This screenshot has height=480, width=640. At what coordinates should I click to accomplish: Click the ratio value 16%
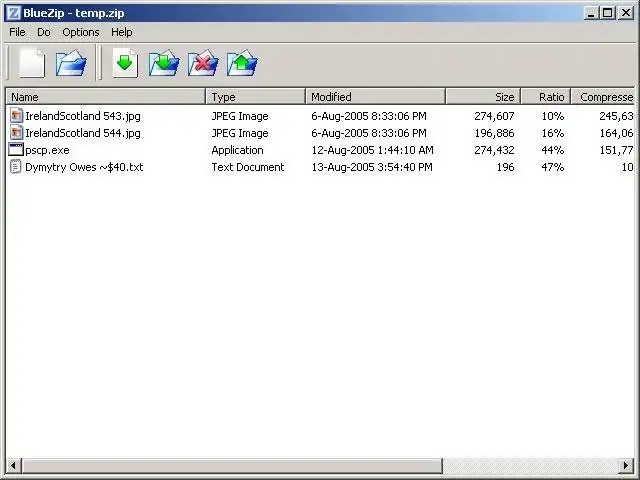tap(553, 133)
